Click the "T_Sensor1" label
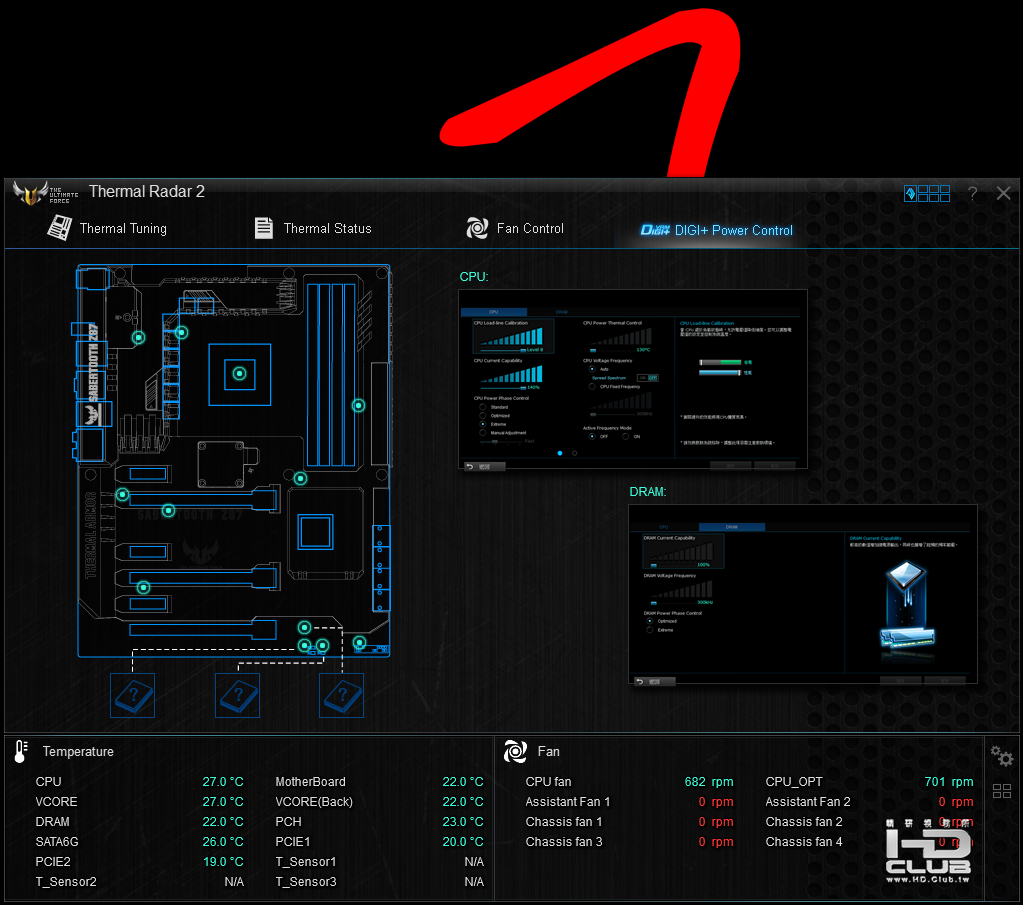Screen dimensions: 1023x905 point(306,862)
